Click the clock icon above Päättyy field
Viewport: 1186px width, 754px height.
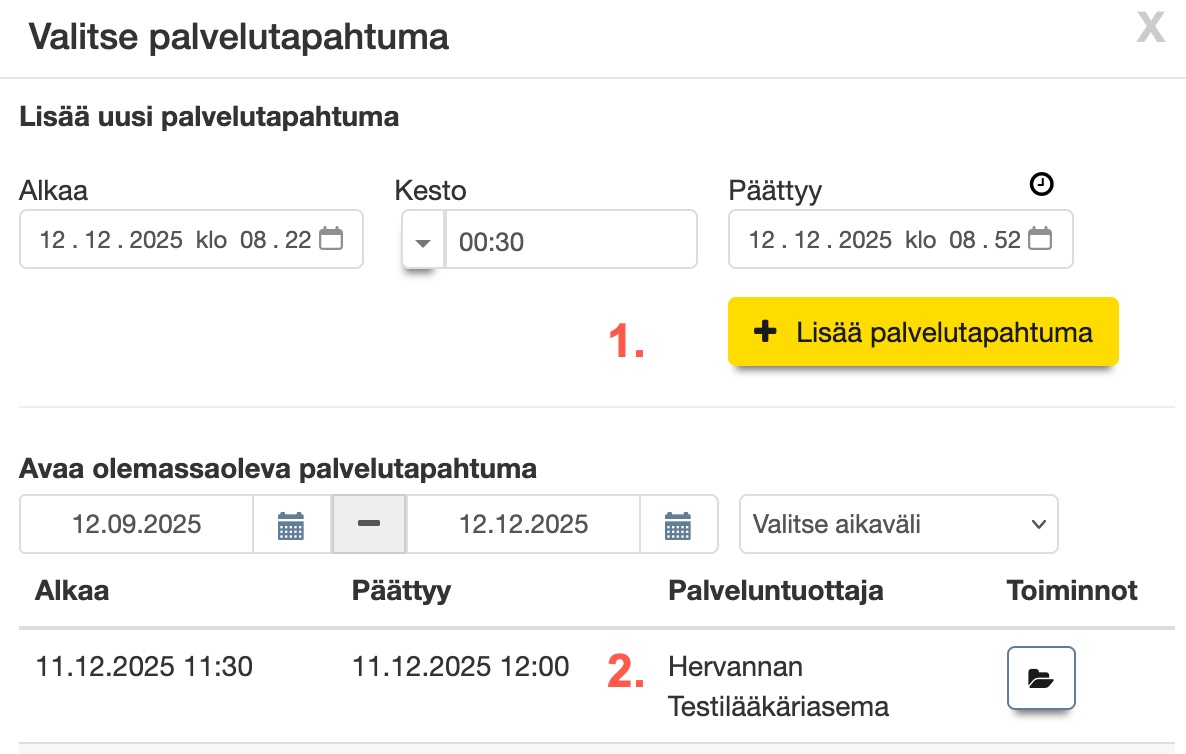coord(1041,184)
